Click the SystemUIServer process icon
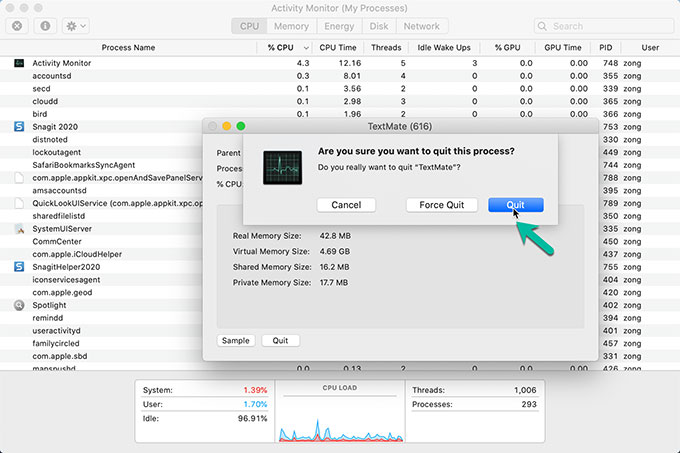The image size is (680, 453). (x=19, y=228)
